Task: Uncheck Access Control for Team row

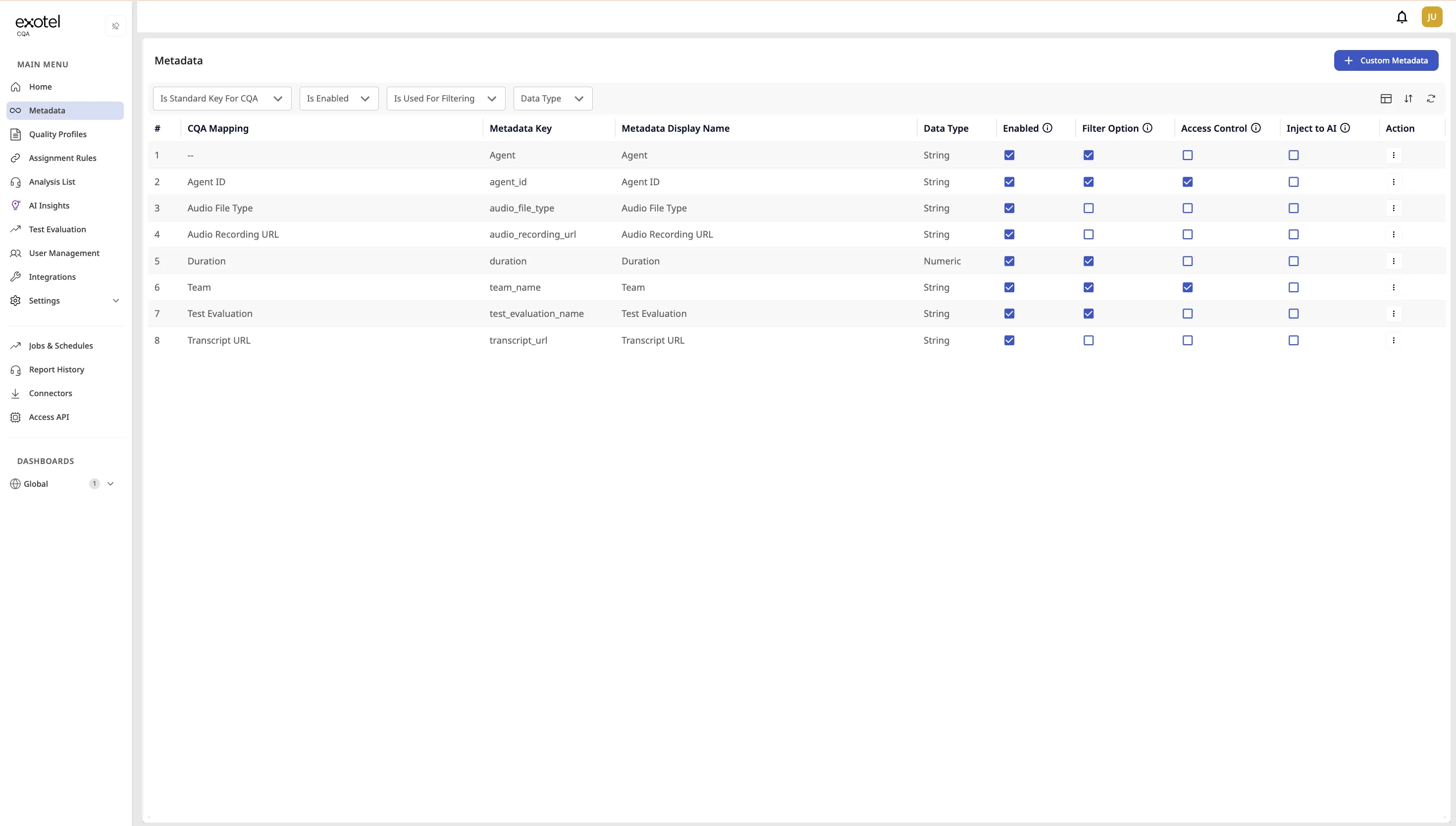Action: click(x=1188, y=288)
